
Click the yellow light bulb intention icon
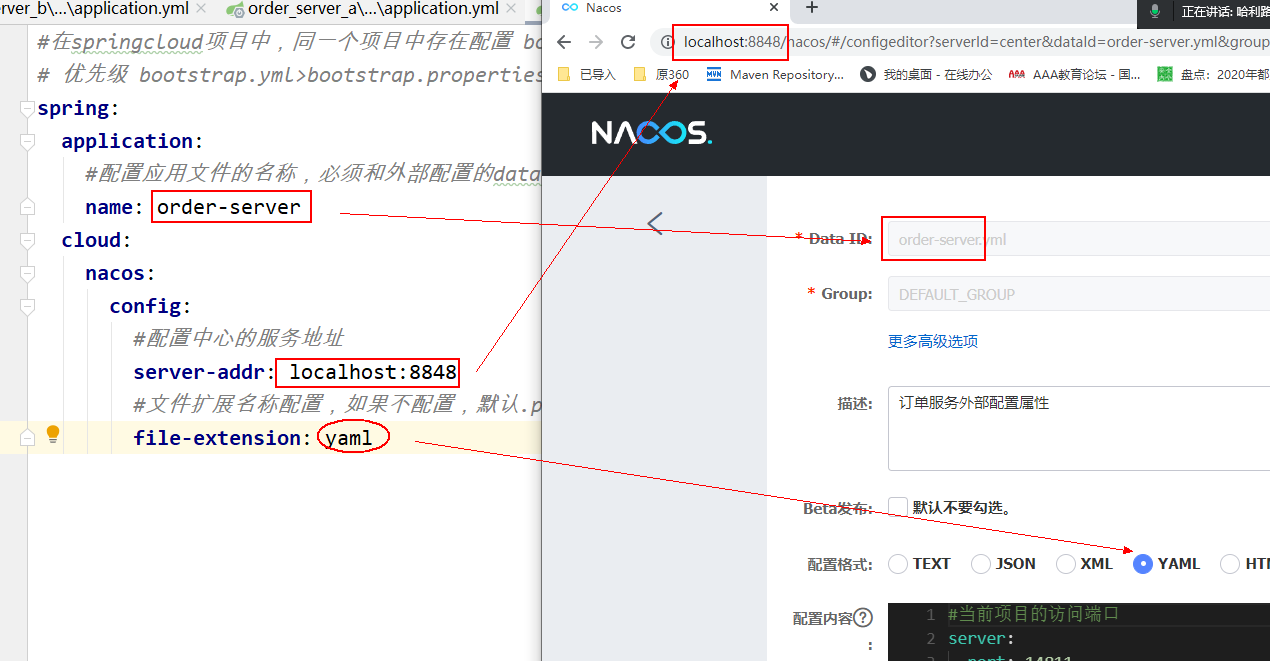coord(53,434)
